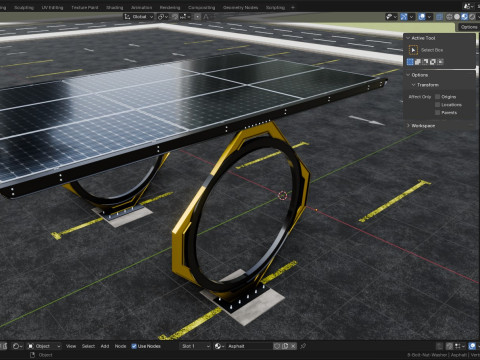Image resolution: width=480 pixels, height=360 pixels.
Task: Open viewport shading options dropdown arrow
Action: (478, 17)
